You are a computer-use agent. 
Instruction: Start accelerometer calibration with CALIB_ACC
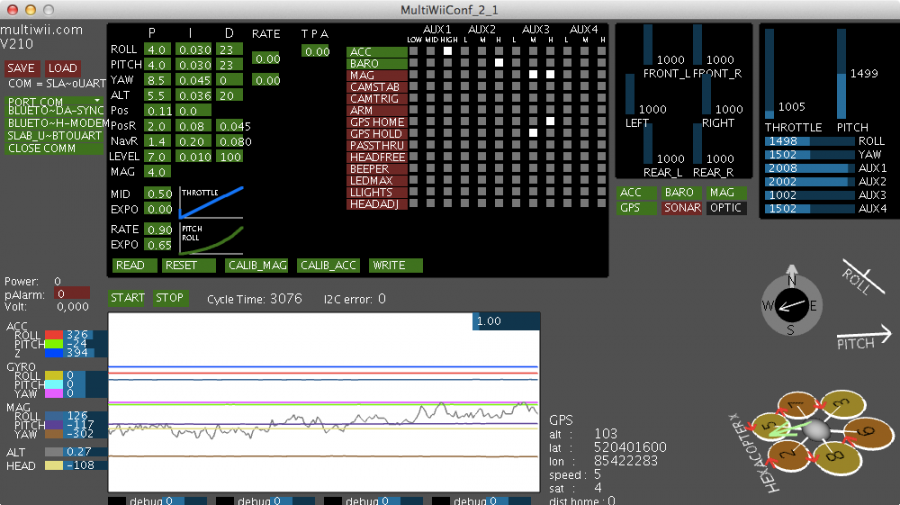click(x=328, y=265)
